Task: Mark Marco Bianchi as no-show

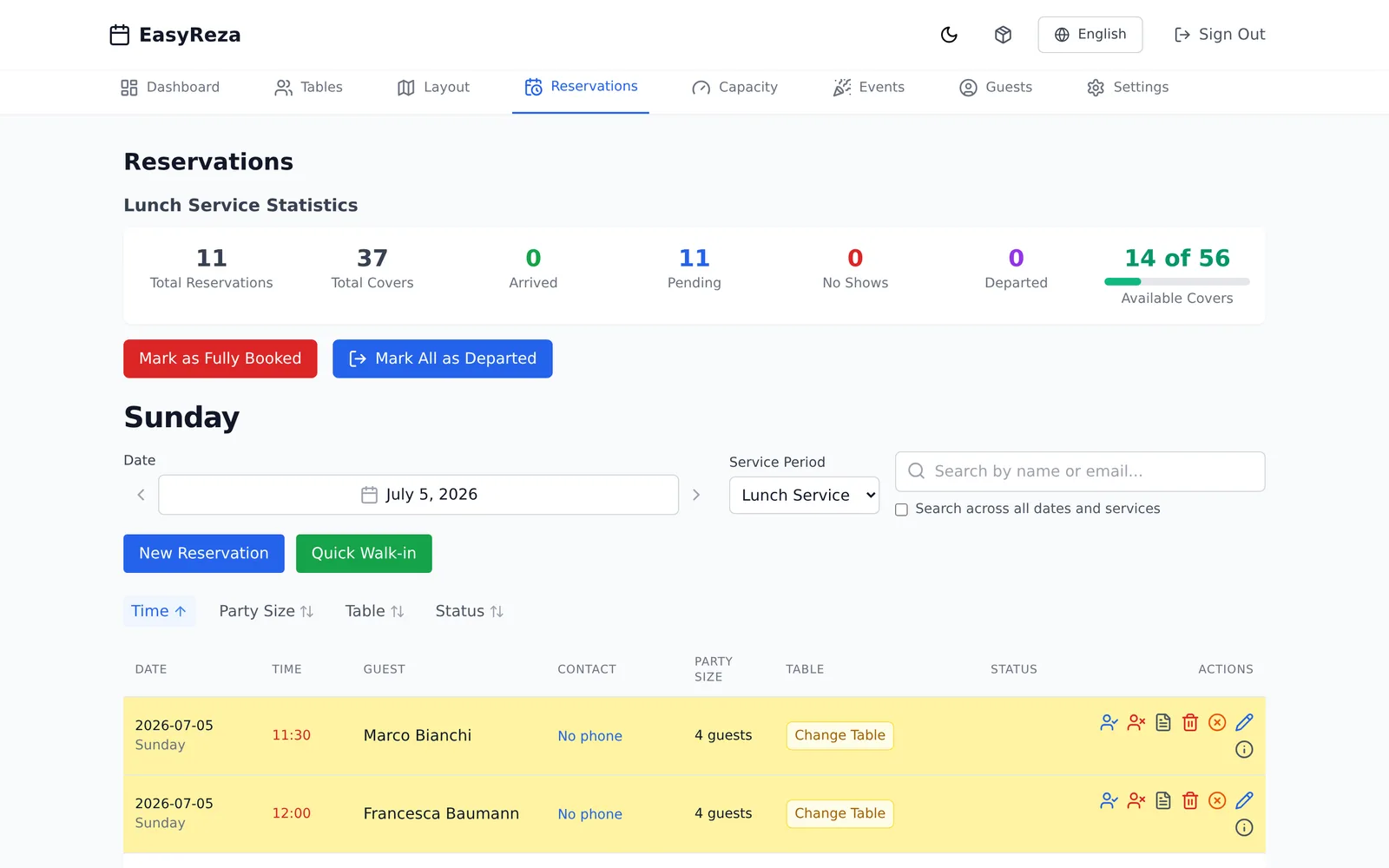Action: click(1136, 722)
